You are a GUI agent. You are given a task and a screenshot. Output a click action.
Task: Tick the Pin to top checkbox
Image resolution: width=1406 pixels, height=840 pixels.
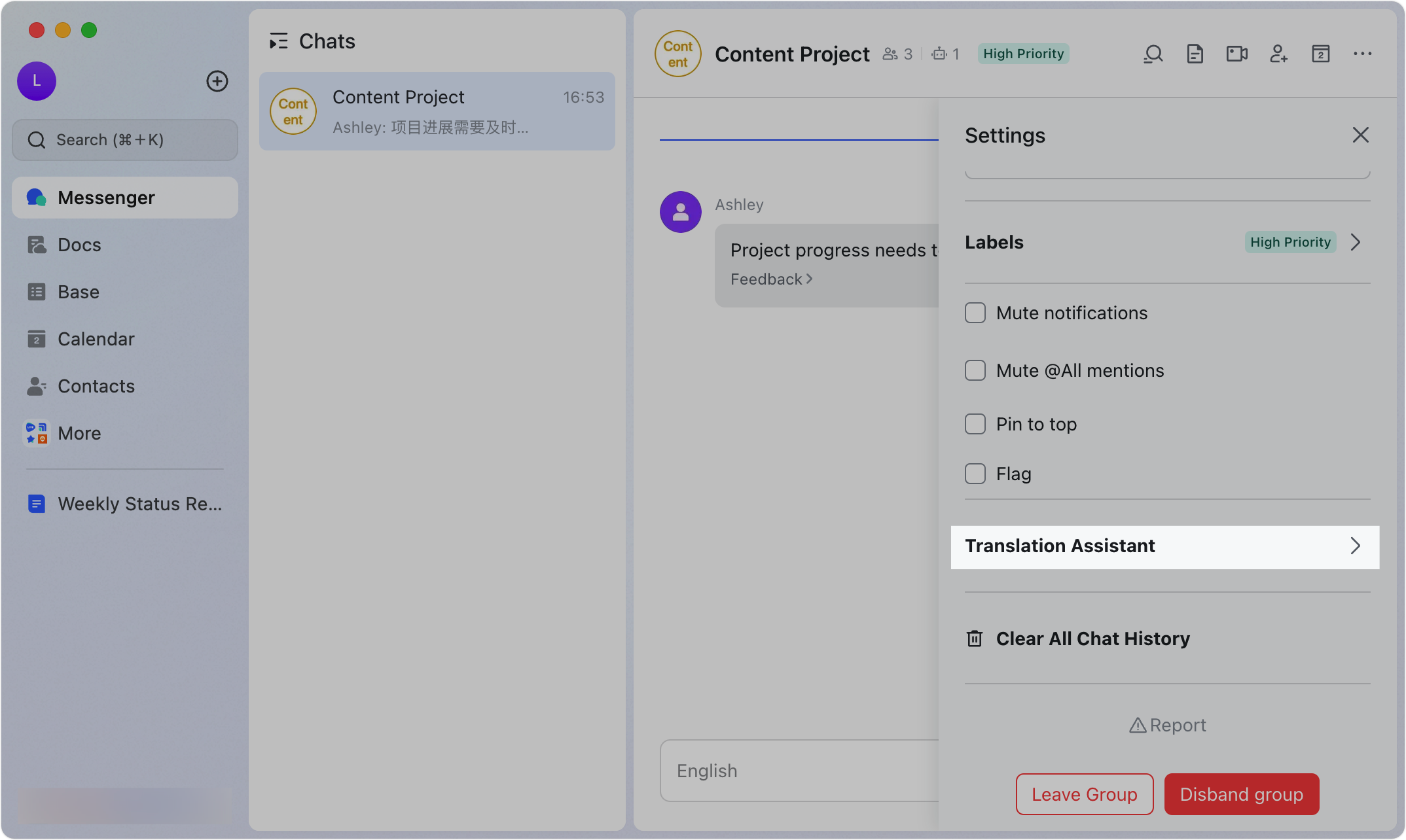[975, 424]
